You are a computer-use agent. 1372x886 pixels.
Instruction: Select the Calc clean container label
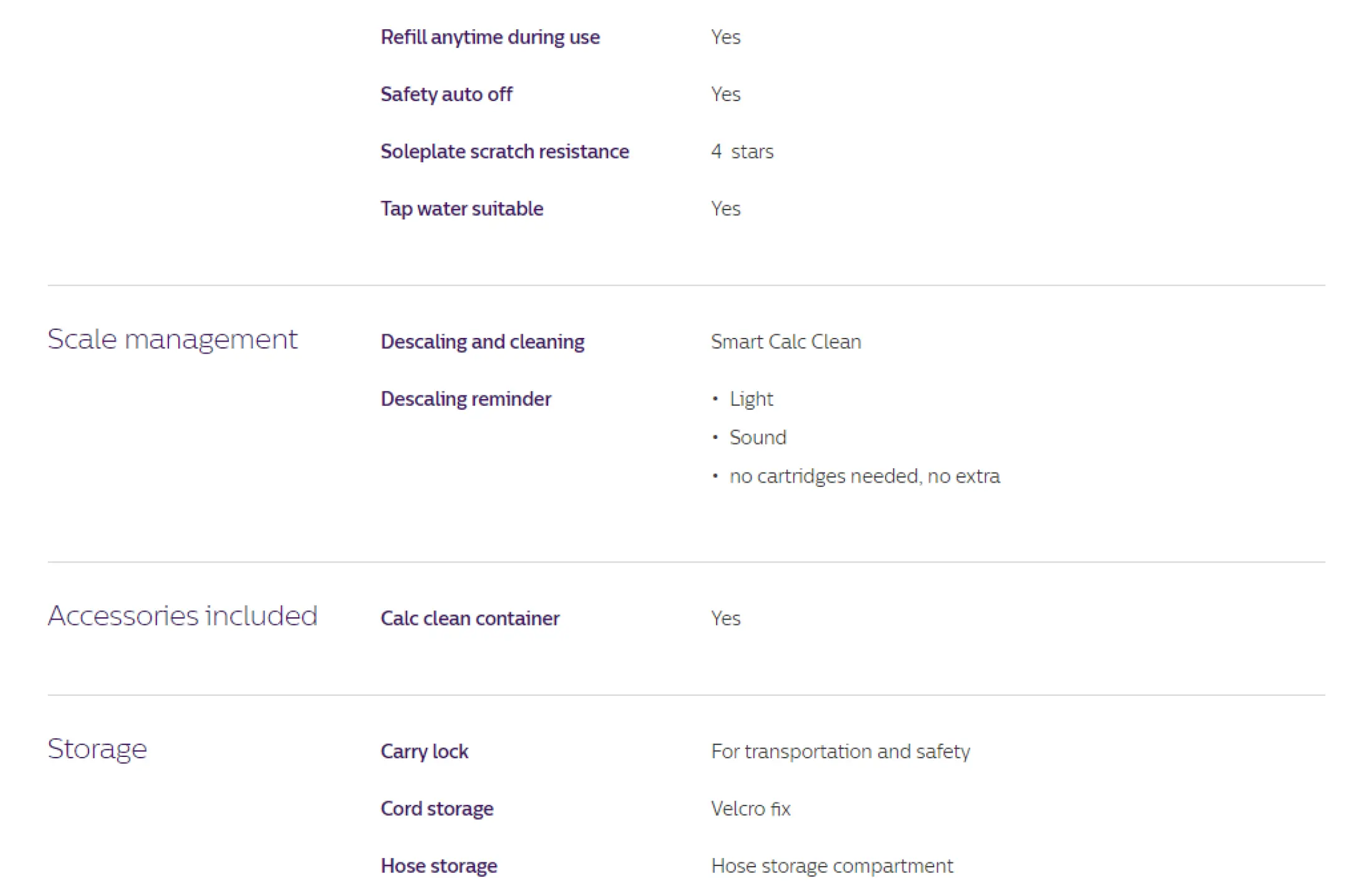coord(470,619)
